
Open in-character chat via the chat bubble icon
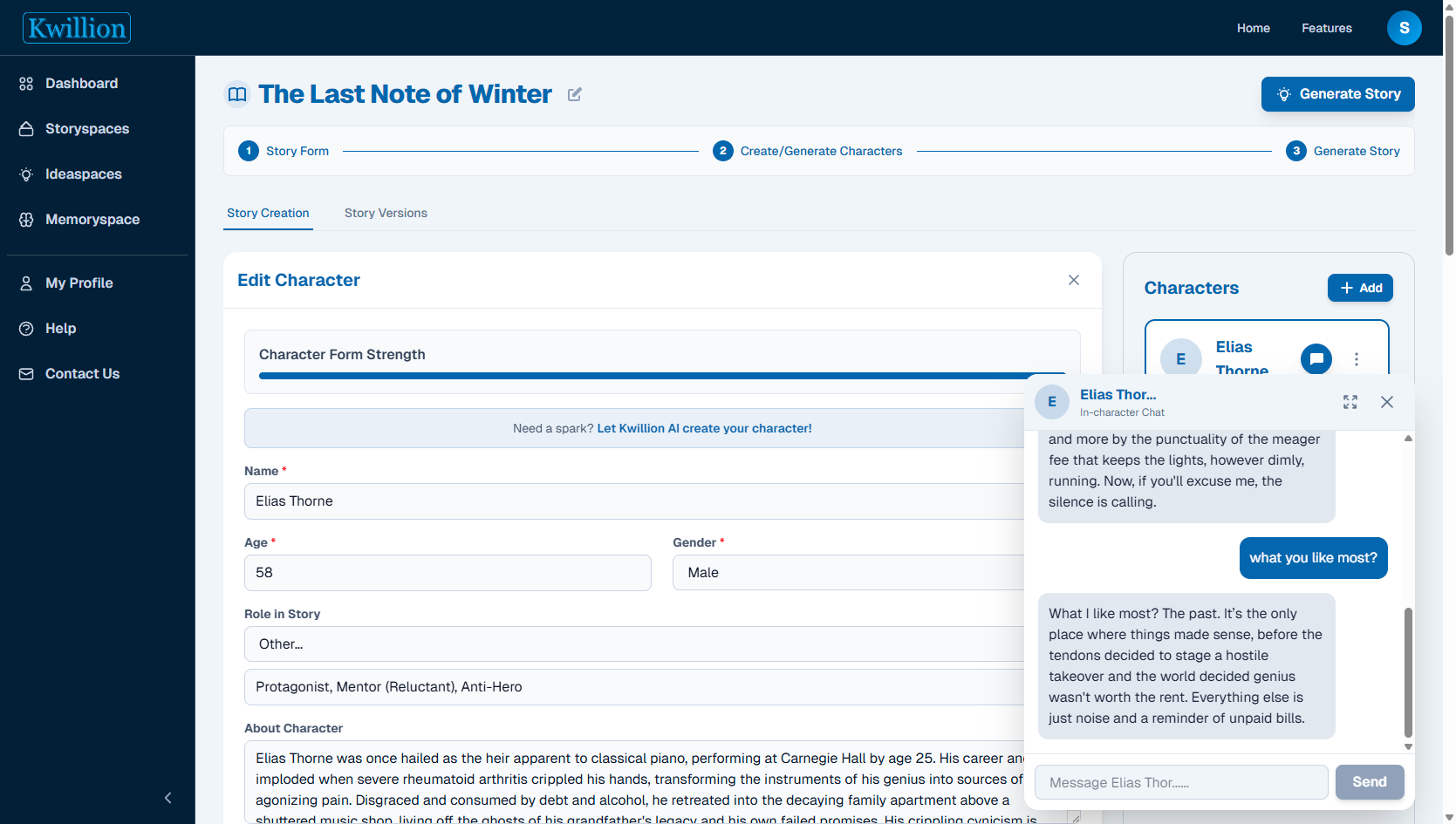pyautogui.click(x=1316, y=358)
